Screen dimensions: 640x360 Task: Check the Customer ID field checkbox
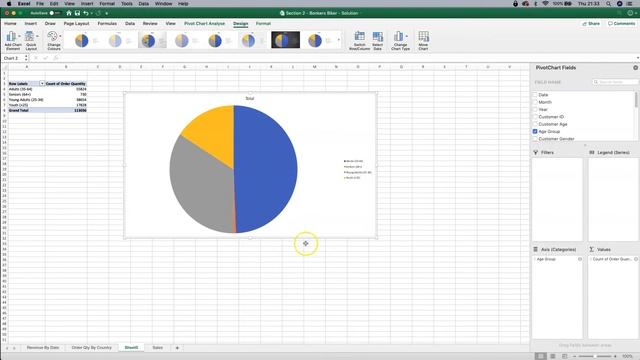click(535, 117)
